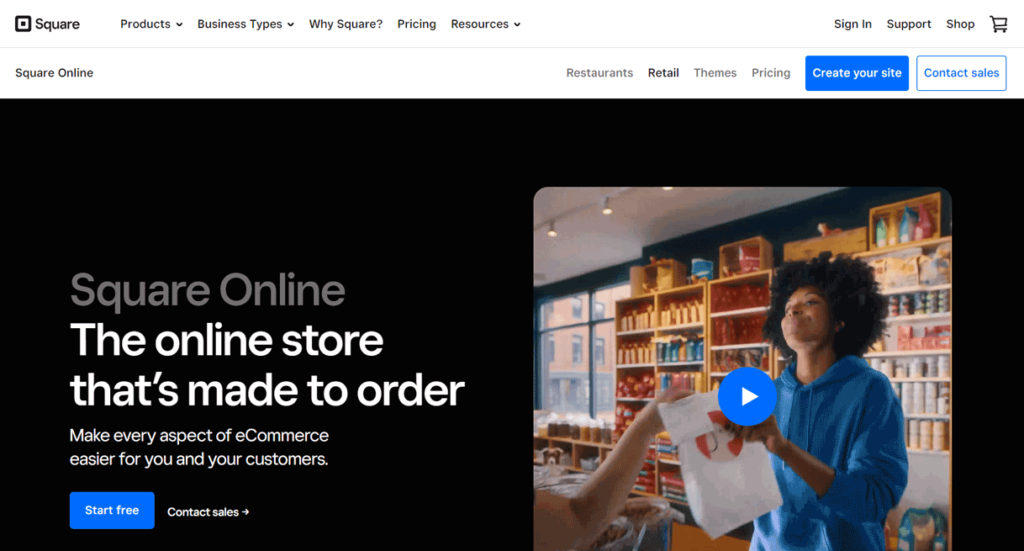The height and width of the screenshot is (551, 1024).
Task: Go to Pricing in top navigation
Action: pyautogui.click(x=417, y=24)
